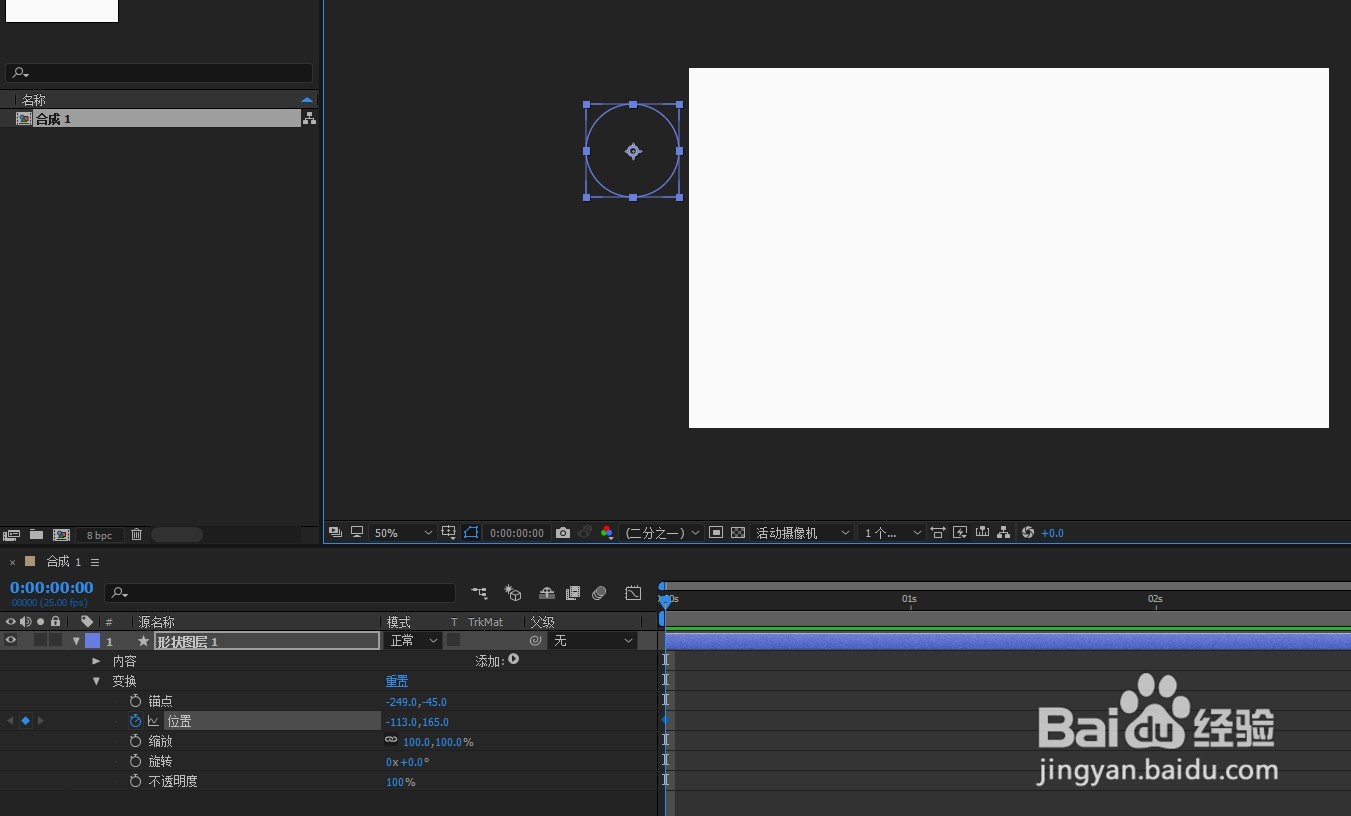Open the (二分之一) resolution dropdown

click(x=662, y=533)
